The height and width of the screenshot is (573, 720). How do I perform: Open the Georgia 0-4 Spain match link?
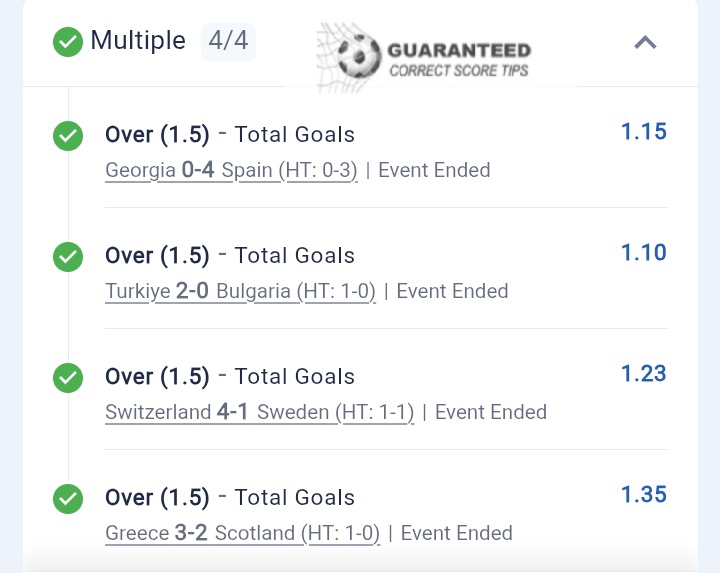pyautogui.click(x=245, y=170)
